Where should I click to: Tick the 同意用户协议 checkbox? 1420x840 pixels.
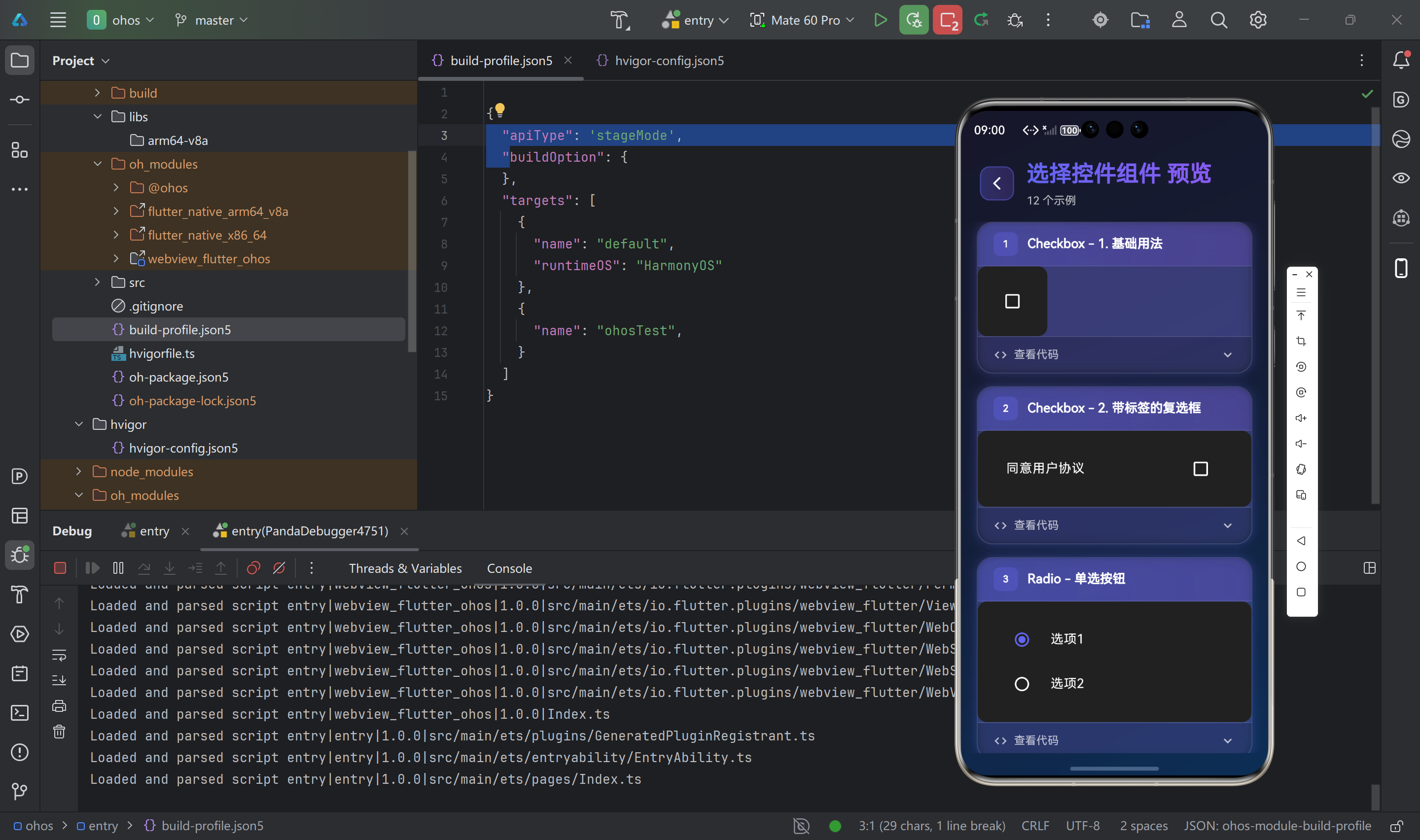coord(1201,469)
